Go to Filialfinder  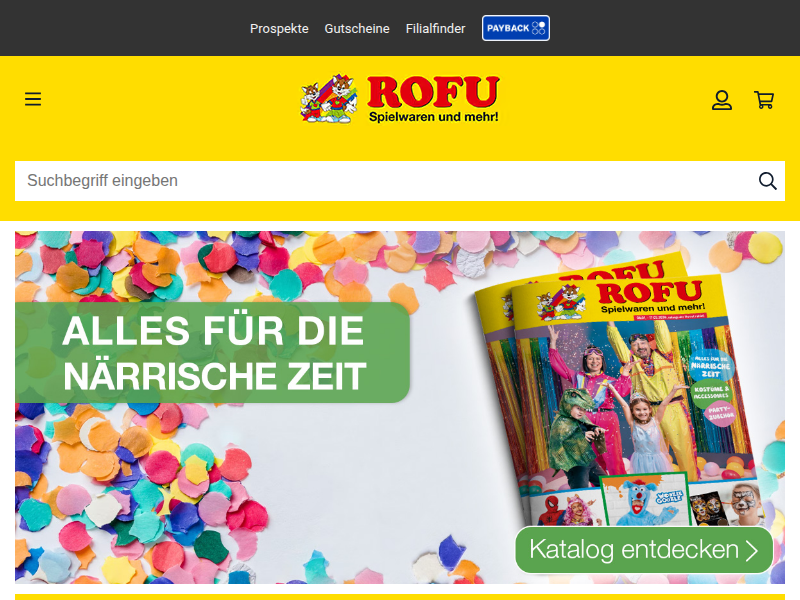435,29
